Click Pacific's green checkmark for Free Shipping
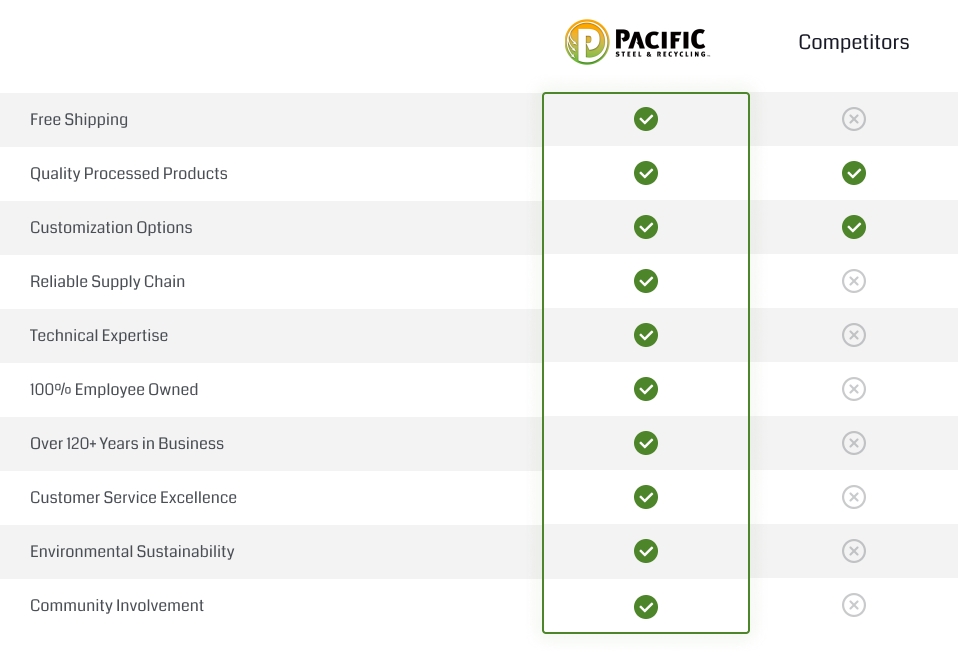Image resolution: width=958 pixels, height=656 pixels. 646,120
